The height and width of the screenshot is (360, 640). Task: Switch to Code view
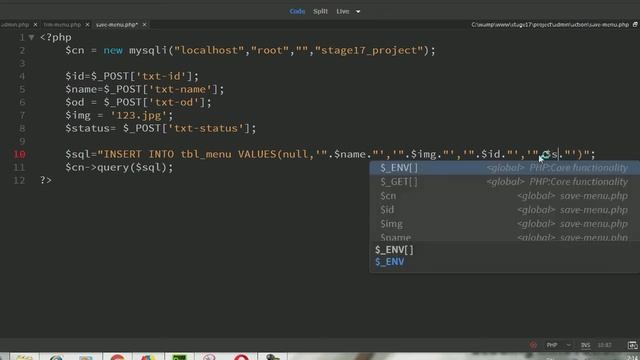(x=297, y=11)
